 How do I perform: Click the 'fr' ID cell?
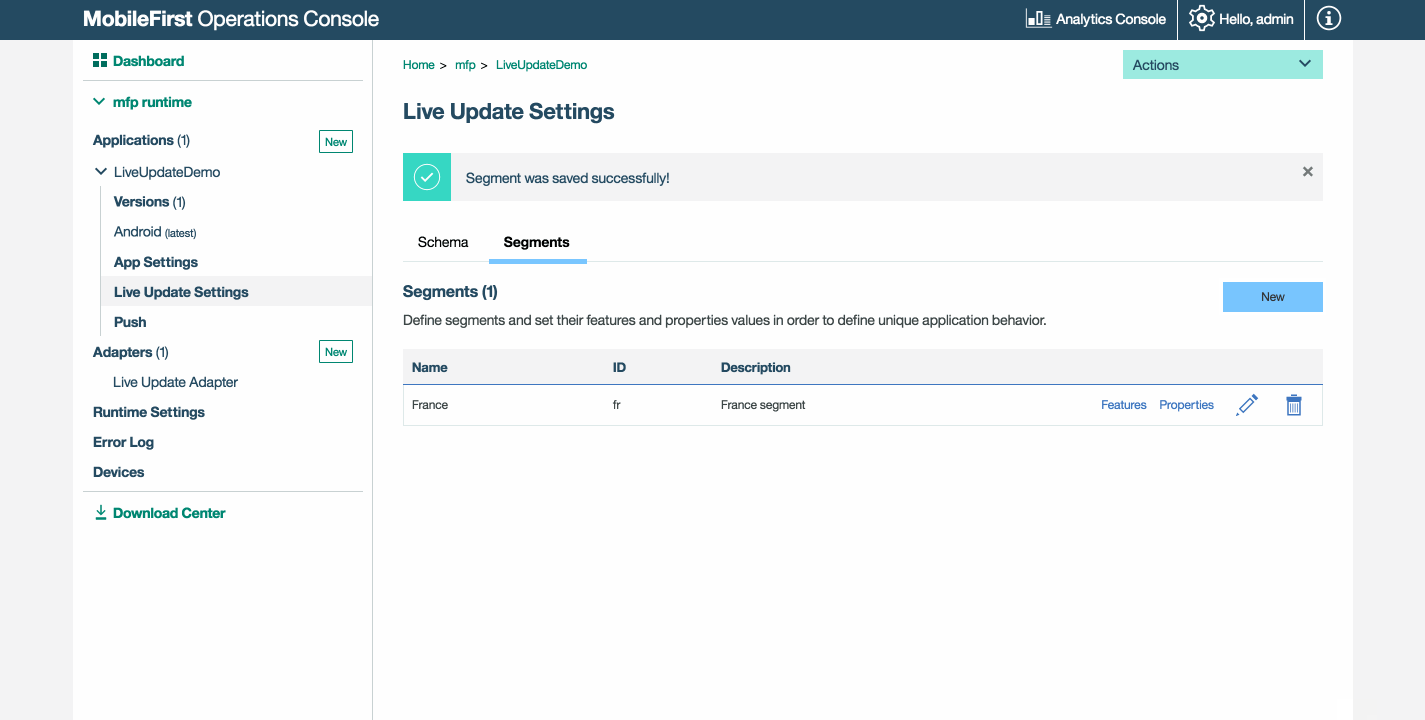tap(617, 405)
